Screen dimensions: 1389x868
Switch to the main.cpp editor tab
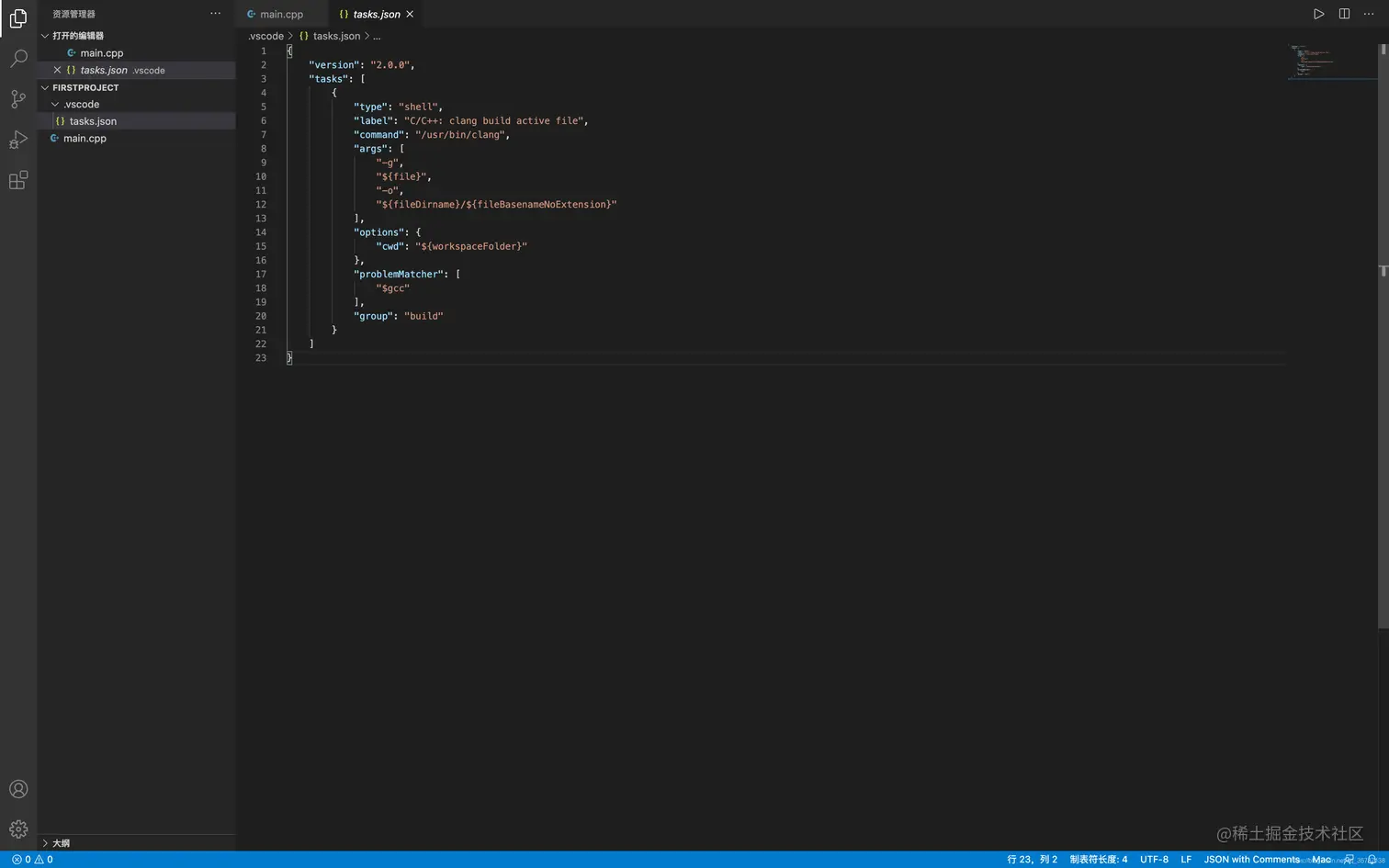click(281, 14)
